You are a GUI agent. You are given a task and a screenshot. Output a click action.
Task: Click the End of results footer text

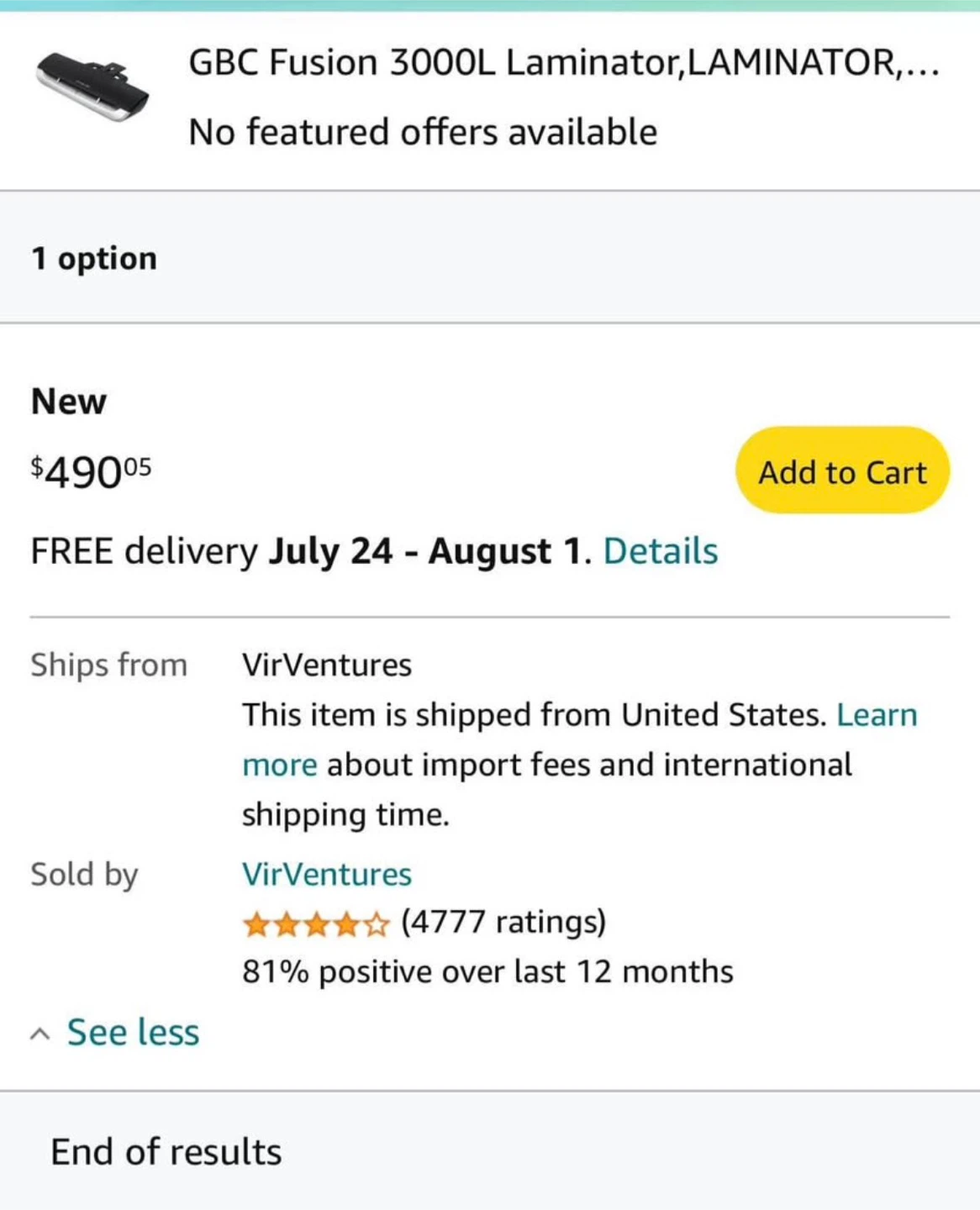166,1151
